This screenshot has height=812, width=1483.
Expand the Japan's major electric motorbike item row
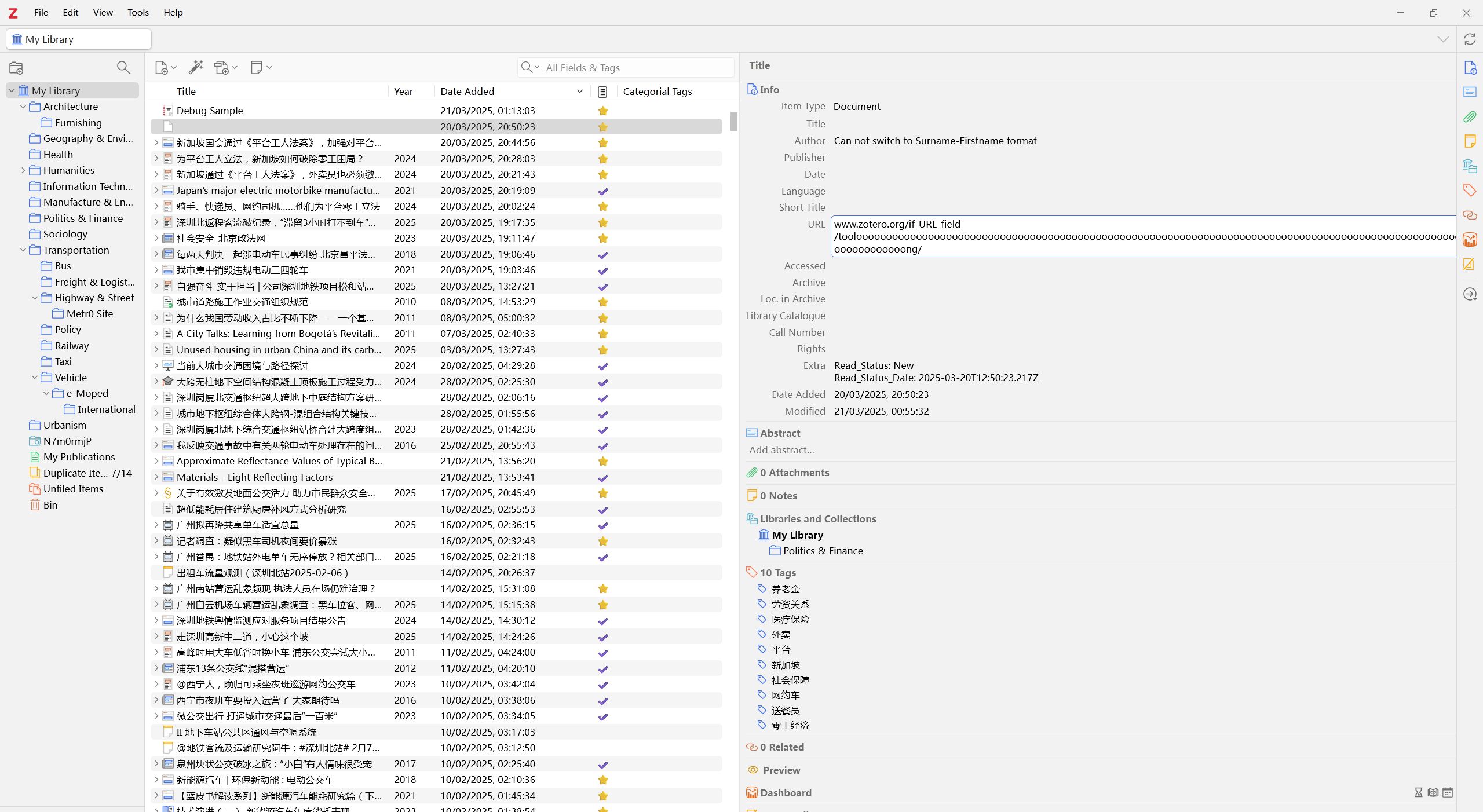[x=156, y=191]
